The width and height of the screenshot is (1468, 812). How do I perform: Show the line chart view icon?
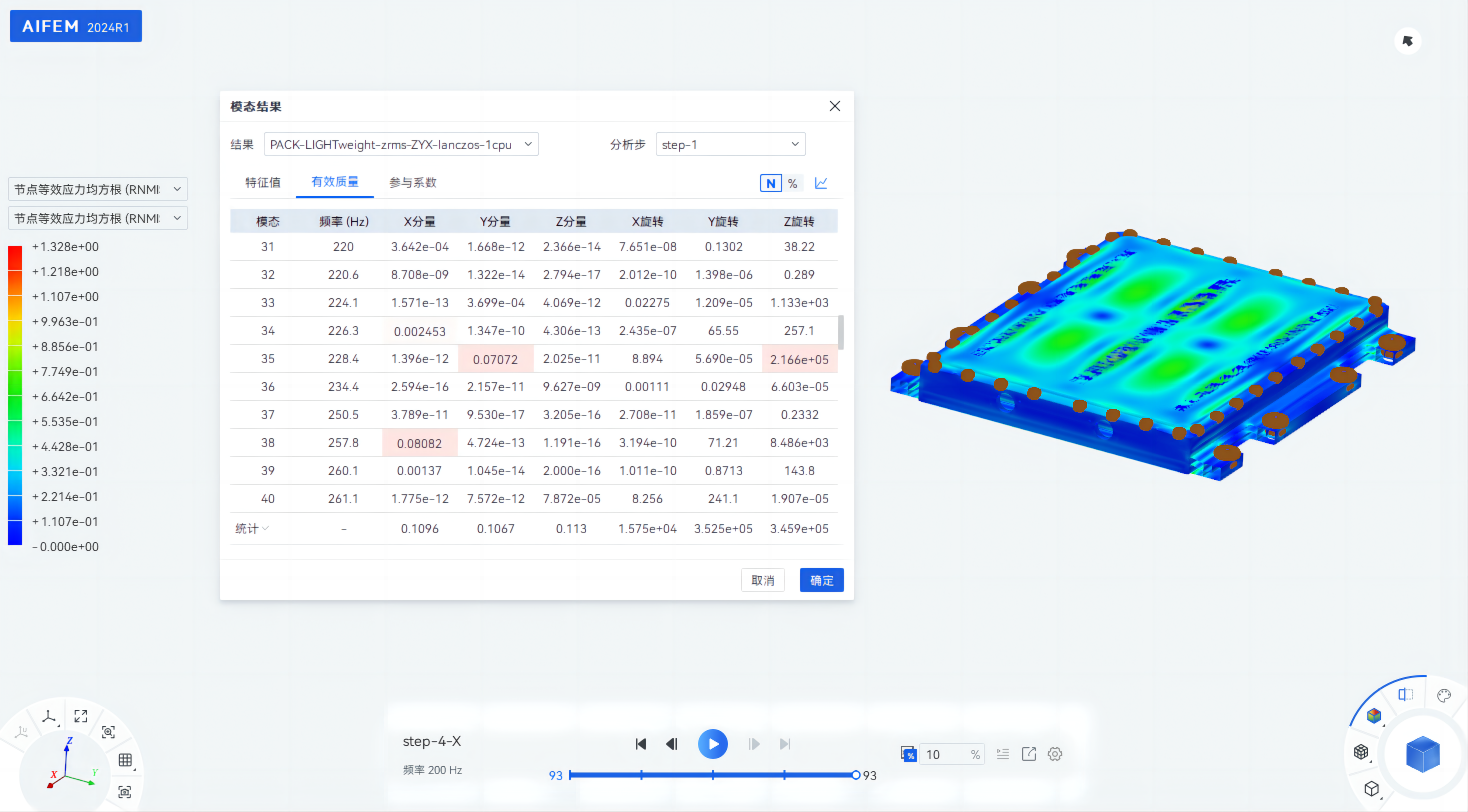[x=821, y=183]
